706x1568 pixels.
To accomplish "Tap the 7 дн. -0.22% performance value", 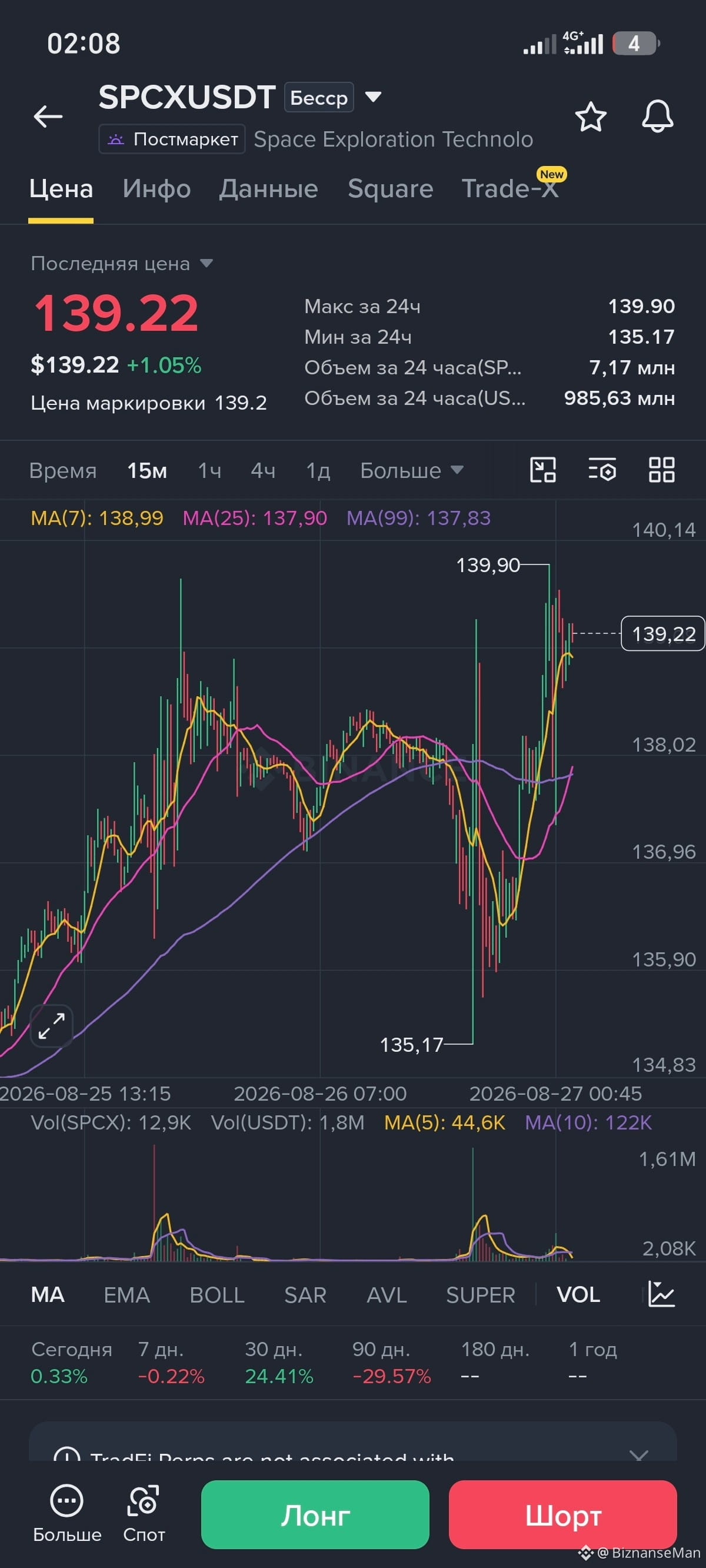I will point(171,1376).
